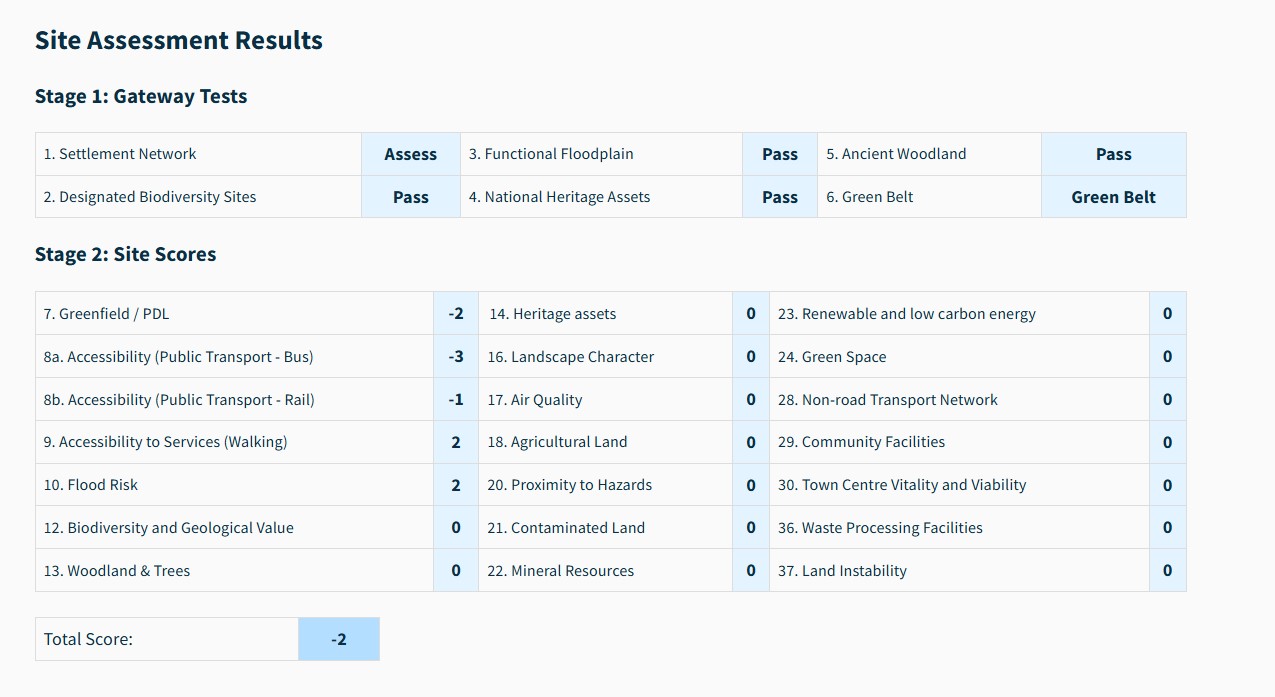1275x697 pixels.
Task: Select the Land Instability score cell
Action: (x=1167, y=571)
